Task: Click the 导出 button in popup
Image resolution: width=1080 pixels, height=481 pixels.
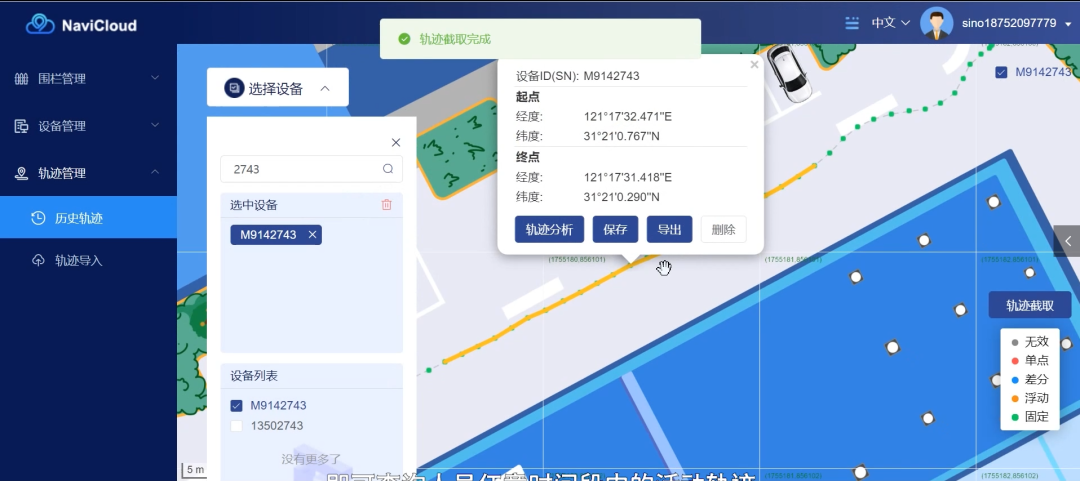Action: (669, 229)
